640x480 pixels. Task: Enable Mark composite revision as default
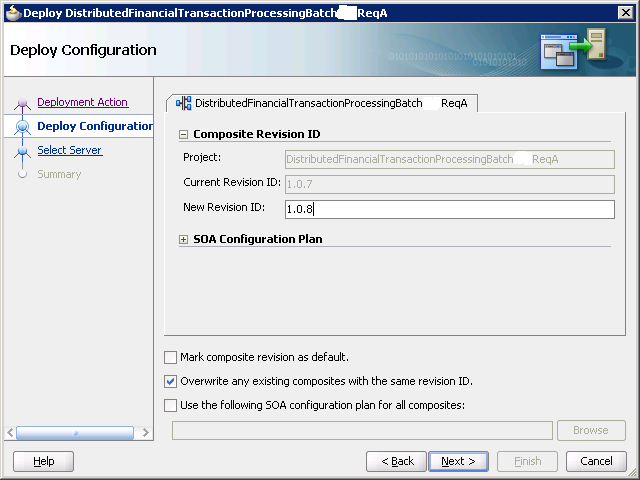(x=170, y=358)
